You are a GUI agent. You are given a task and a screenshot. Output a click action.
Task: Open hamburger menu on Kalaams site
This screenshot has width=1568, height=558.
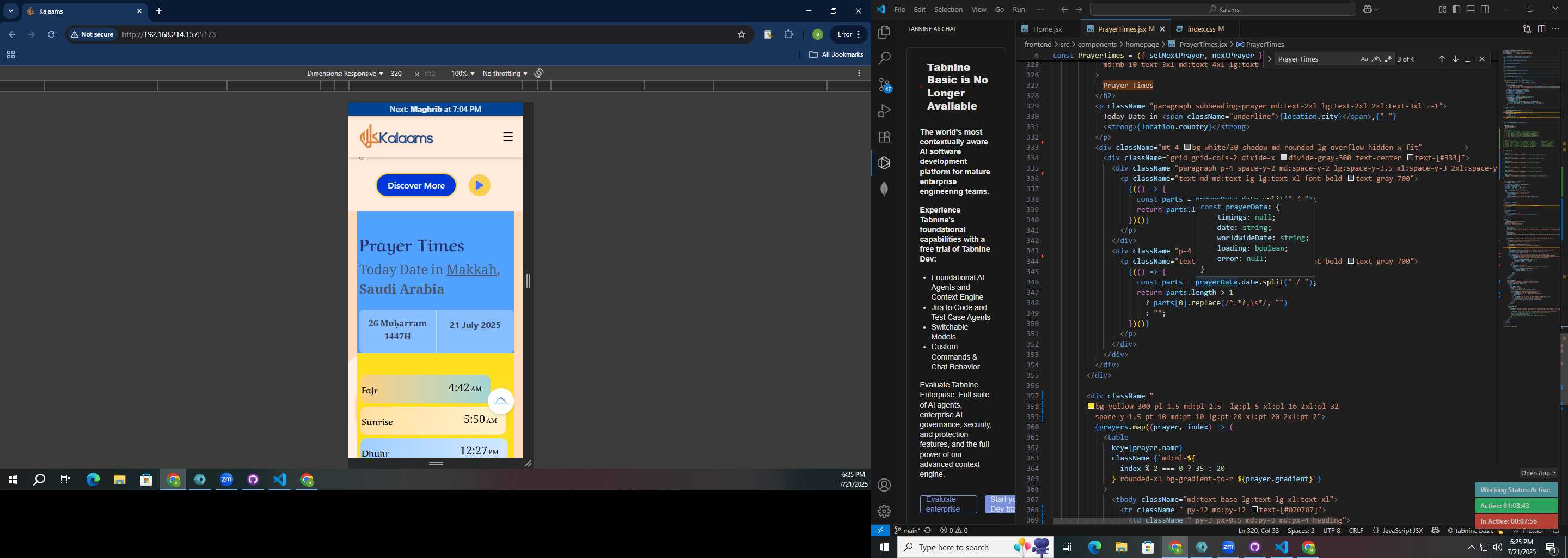click(507, 136)
